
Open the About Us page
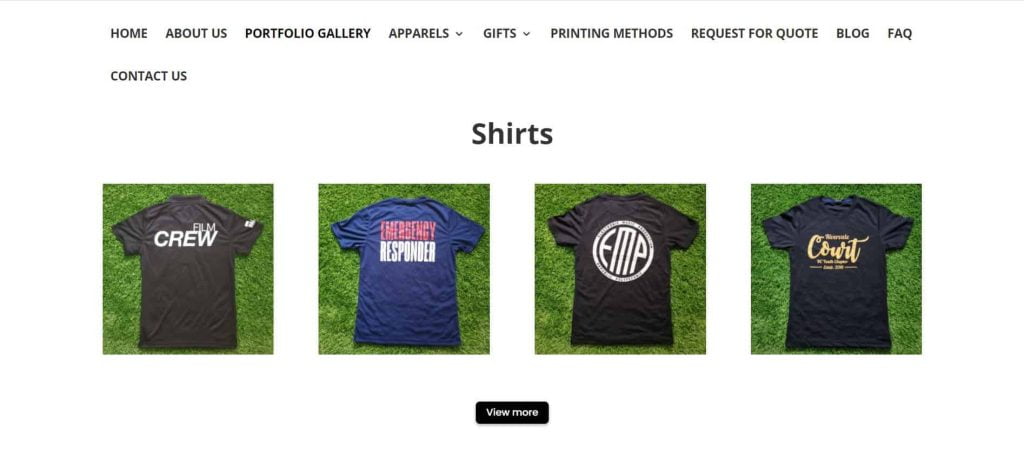(x=196, y=33)
